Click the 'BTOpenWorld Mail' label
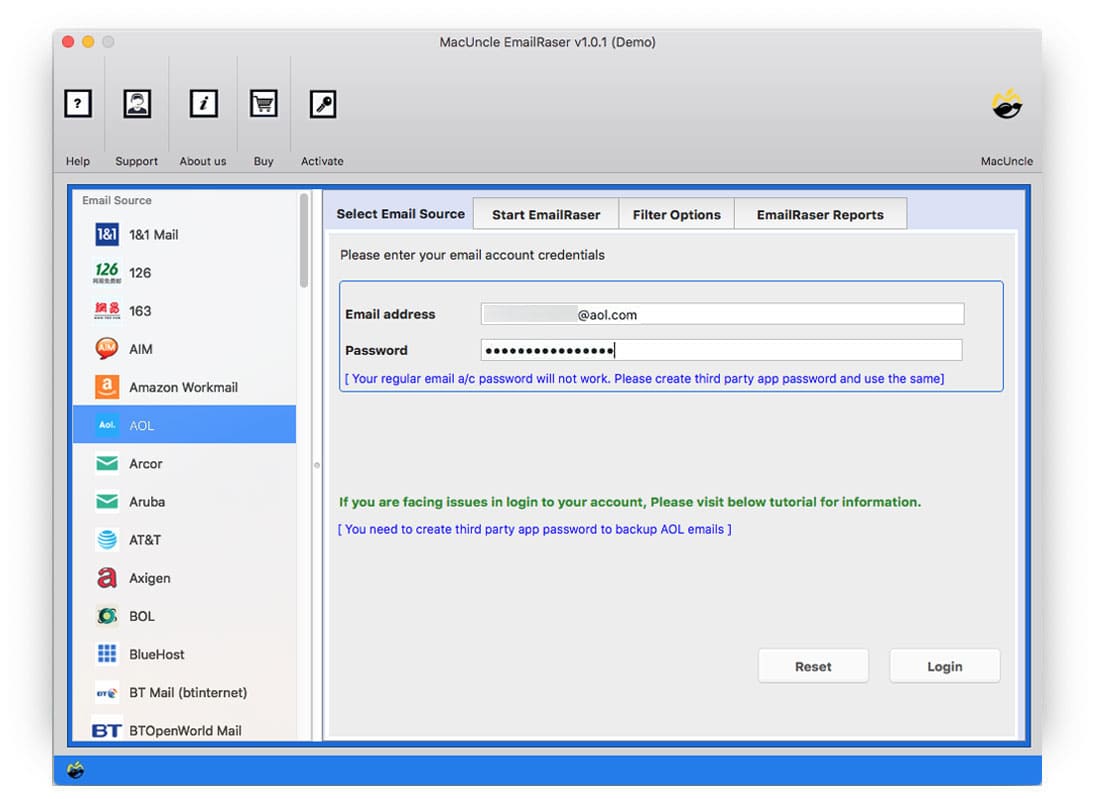Viewport: 1096px width, 799px height. (x=185, y=730)
